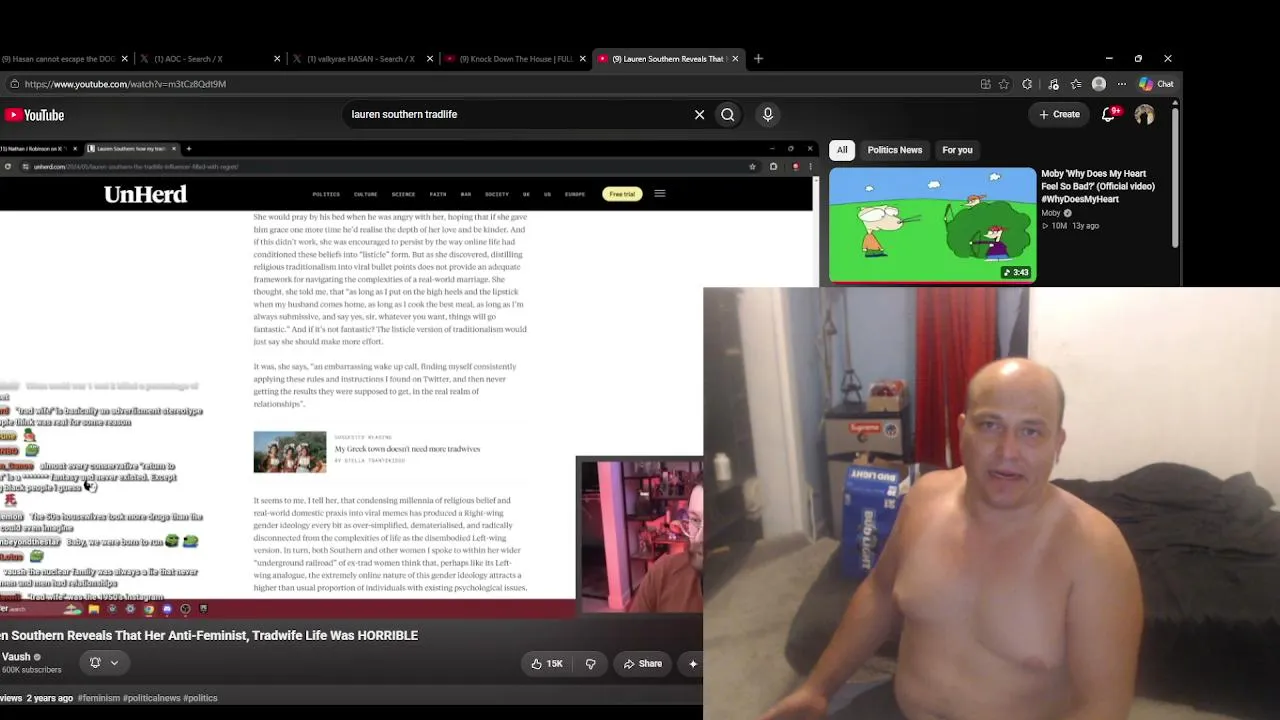Add this page to favorites star
The width and height of the screenshot is (1280, 720).
[1004, 84]
